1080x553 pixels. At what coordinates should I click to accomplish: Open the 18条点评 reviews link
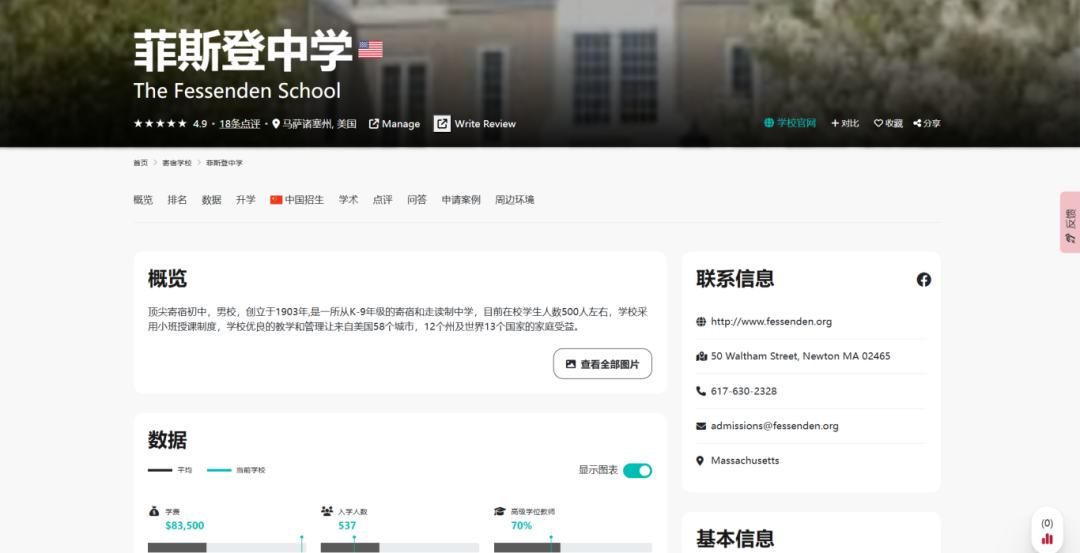[x=240, y=124]
